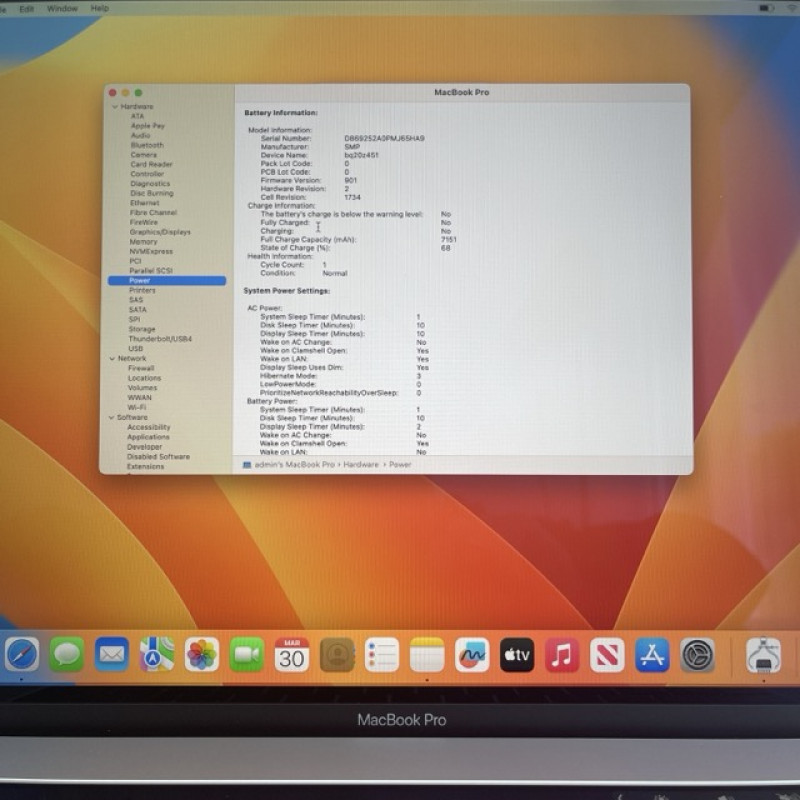The height and width of the screenshot is (800, 800).
Task: Open the Edit menu
Action: pyautogui.click(x=27, y=9)
